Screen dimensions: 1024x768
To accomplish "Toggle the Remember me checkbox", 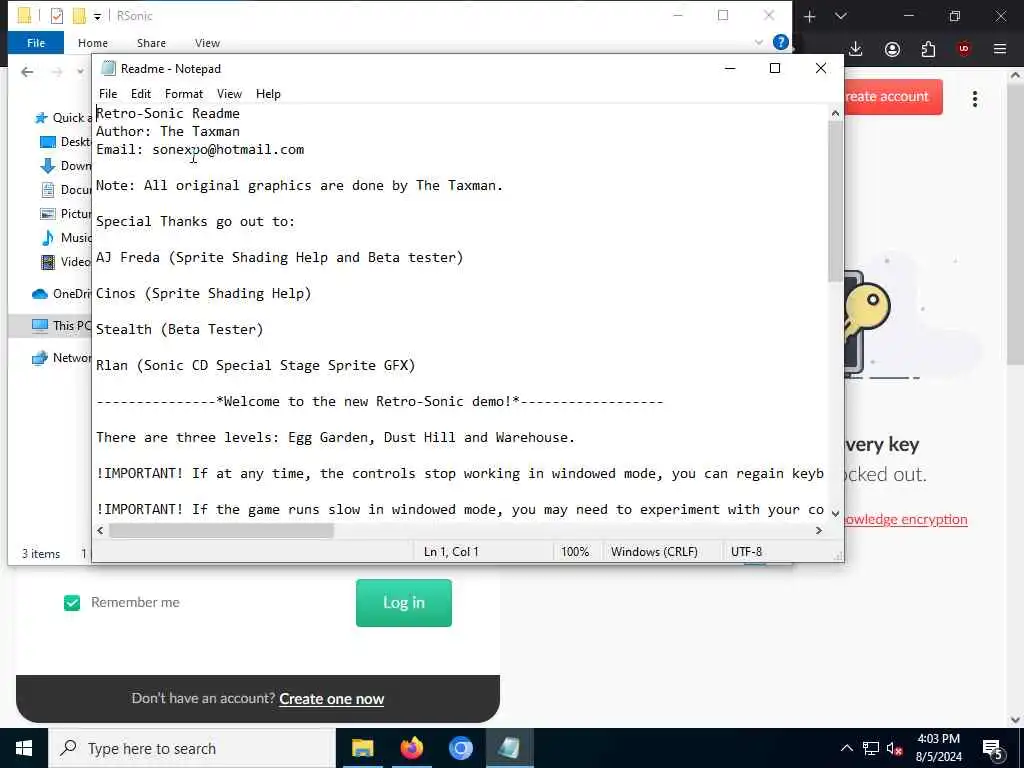I will pyautogui.click(x=72, y=603).
